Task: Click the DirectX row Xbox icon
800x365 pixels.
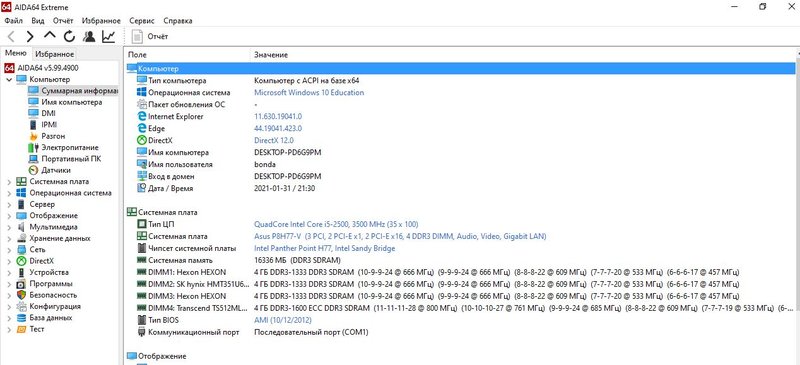Action: coord(142,140)
